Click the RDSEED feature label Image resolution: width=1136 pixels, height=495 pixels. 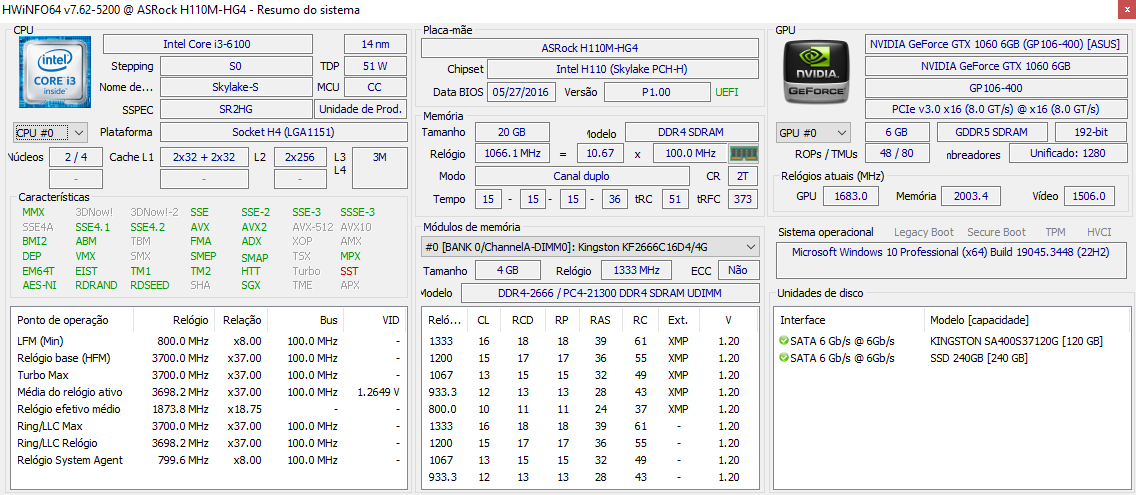coord(150,285)
